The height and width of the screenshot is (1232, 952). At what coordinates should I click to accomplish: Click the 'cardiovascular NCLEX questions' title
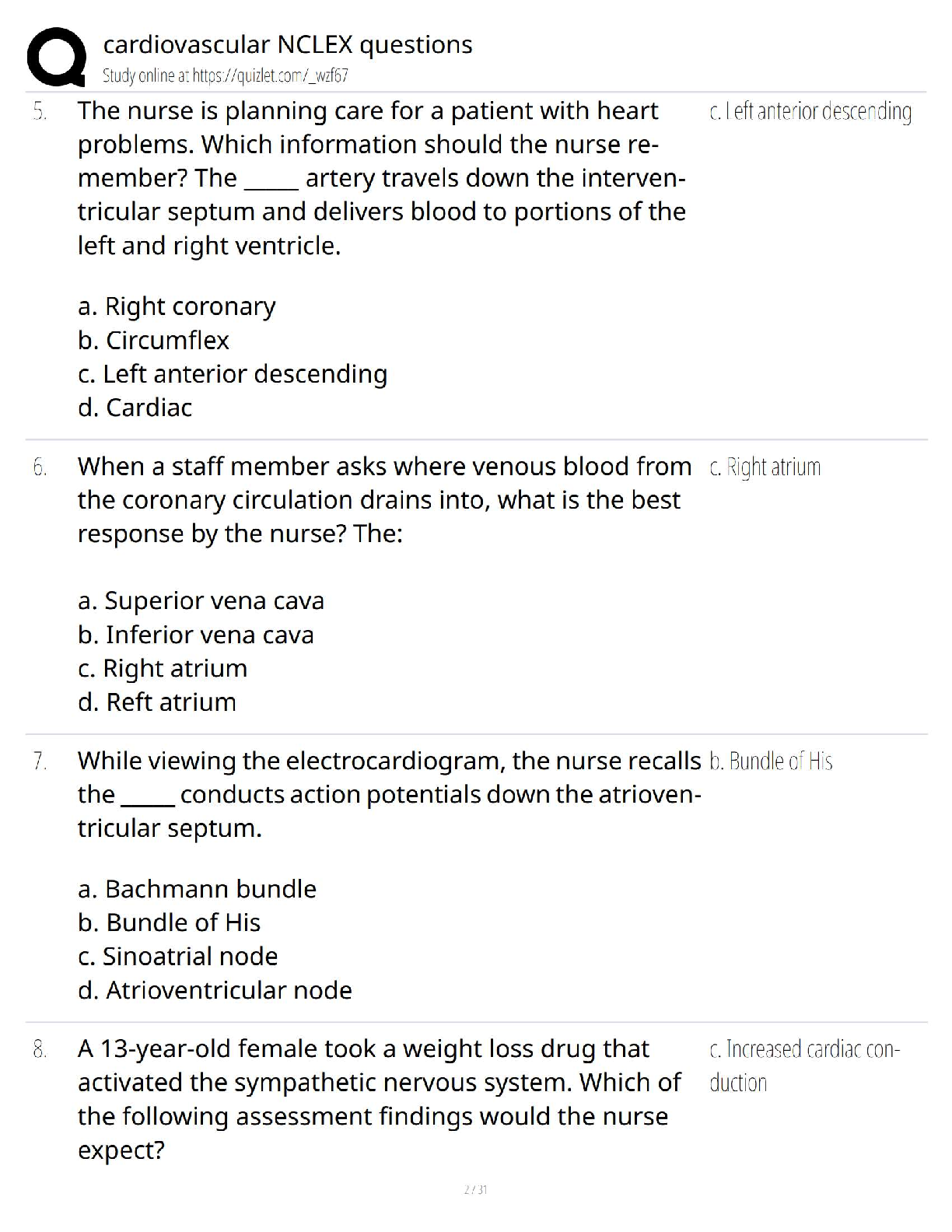click(287, 44)
